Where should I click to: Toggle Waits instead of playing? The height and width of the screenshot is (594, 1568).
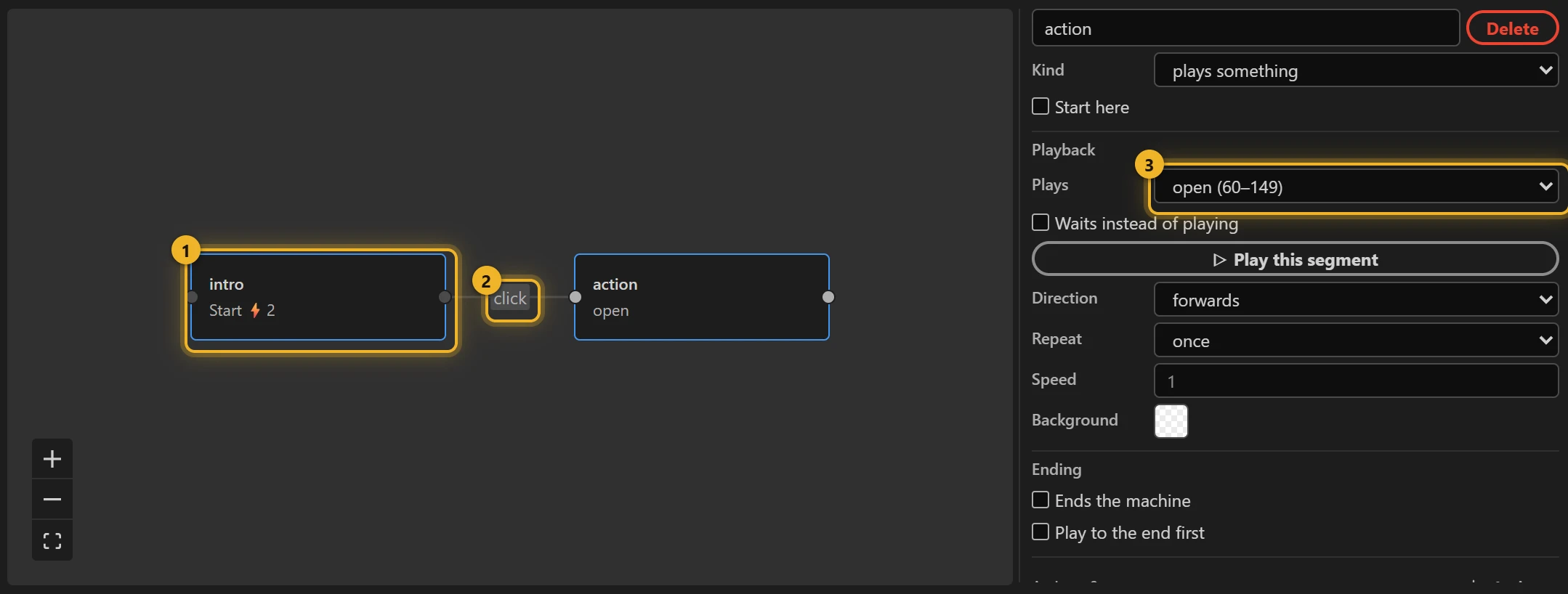1040,222
